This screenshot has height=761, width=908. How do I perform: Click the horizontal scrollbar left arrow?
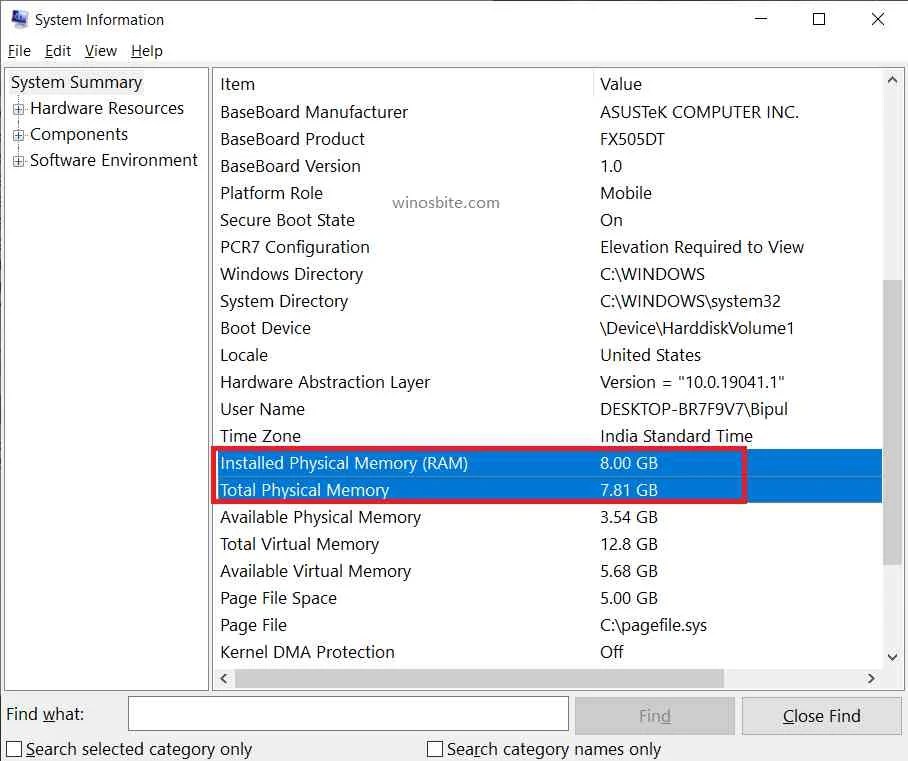pos(224,678)
